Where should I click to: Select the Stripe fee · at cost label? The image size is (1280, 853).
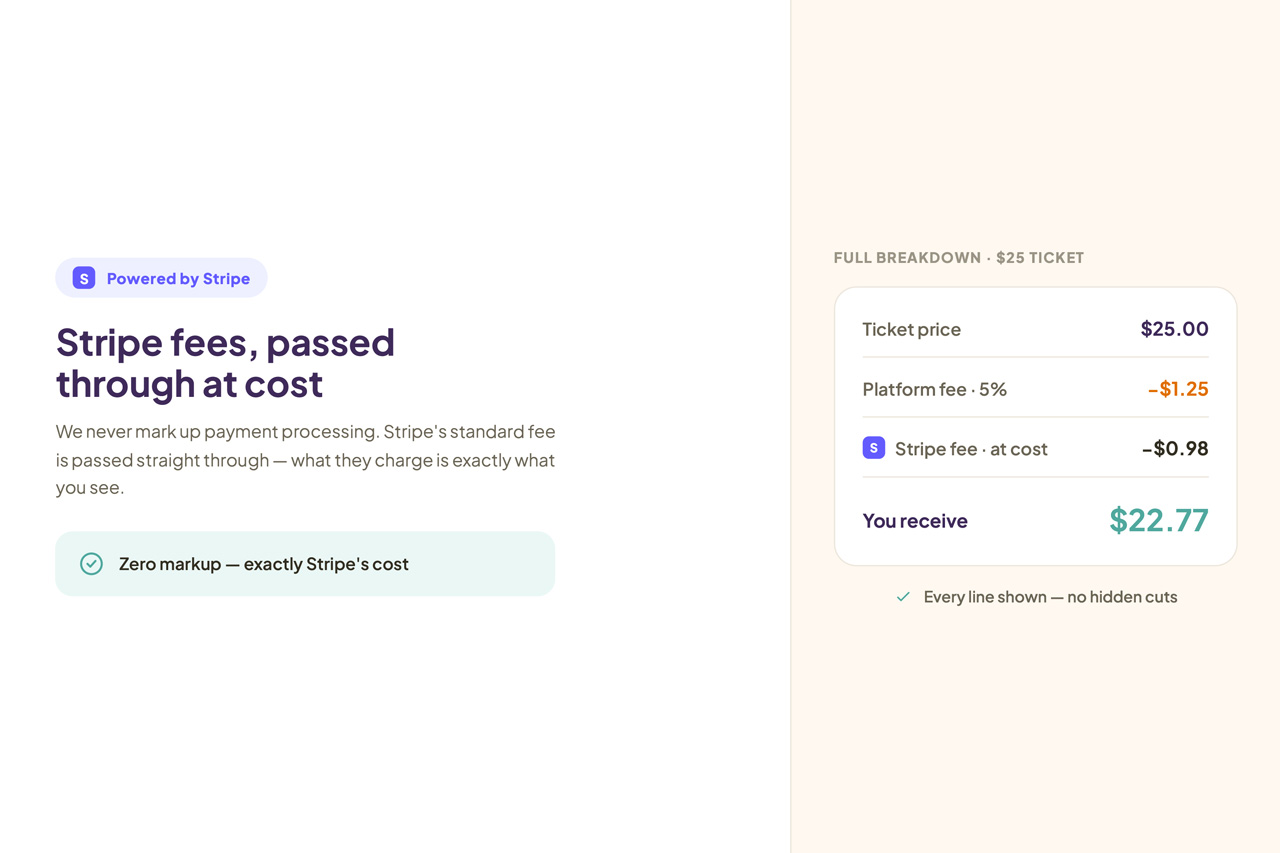pos(971,449)
